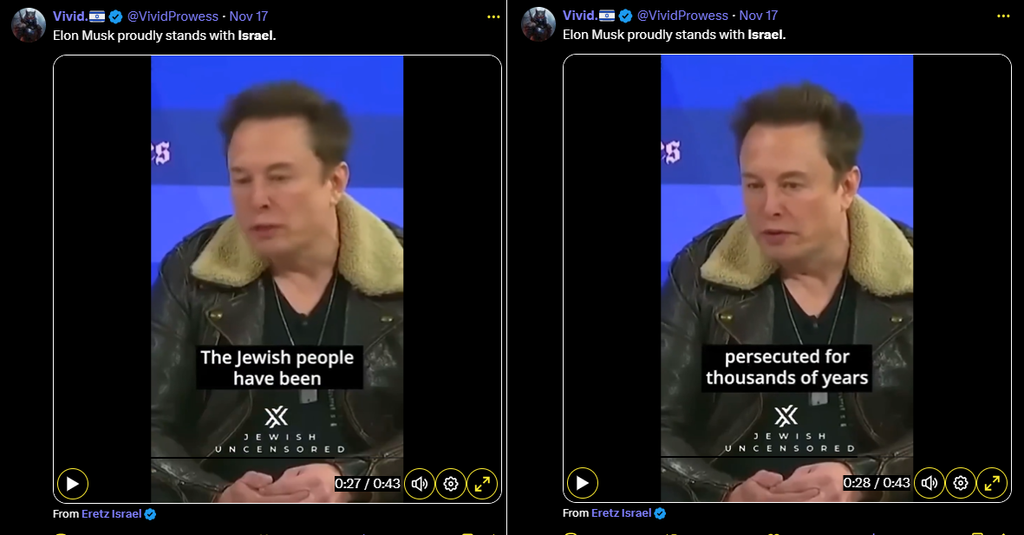Viewport: 1024px width, 535px height.
Task: Open Eretz Israel source link on left
Action: (111, 514)
